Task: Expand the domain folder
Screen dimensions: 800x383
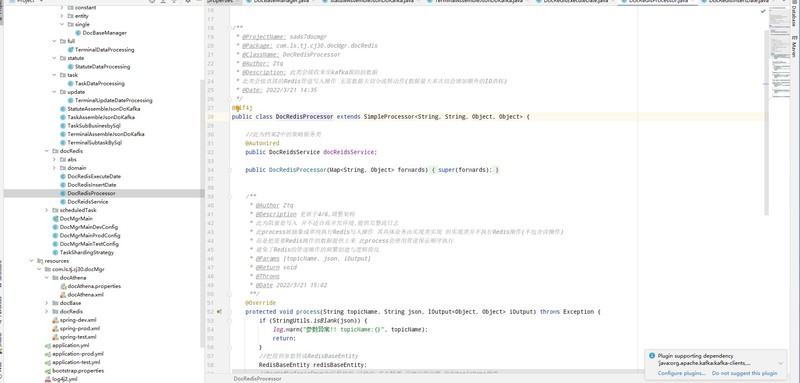Action: (55, 168)
